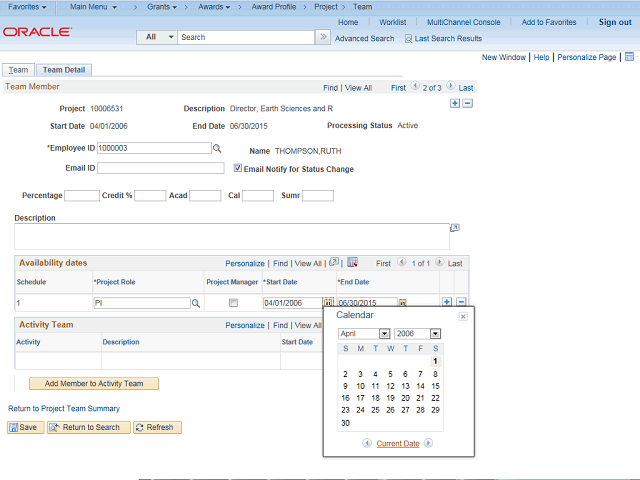Click the Employee ID lookup magnifier

(x=217, y=148)
